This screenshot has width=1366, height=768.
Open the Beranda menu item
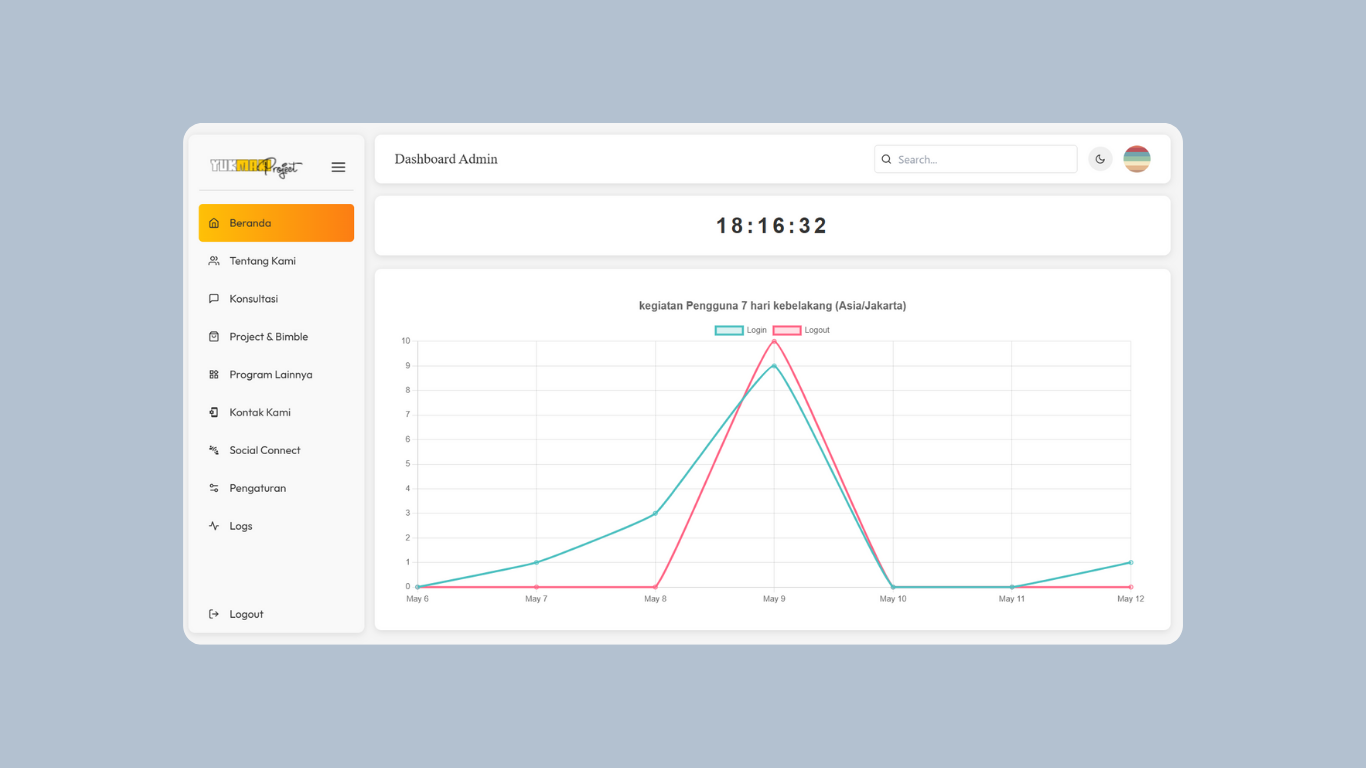pos(276,223)
